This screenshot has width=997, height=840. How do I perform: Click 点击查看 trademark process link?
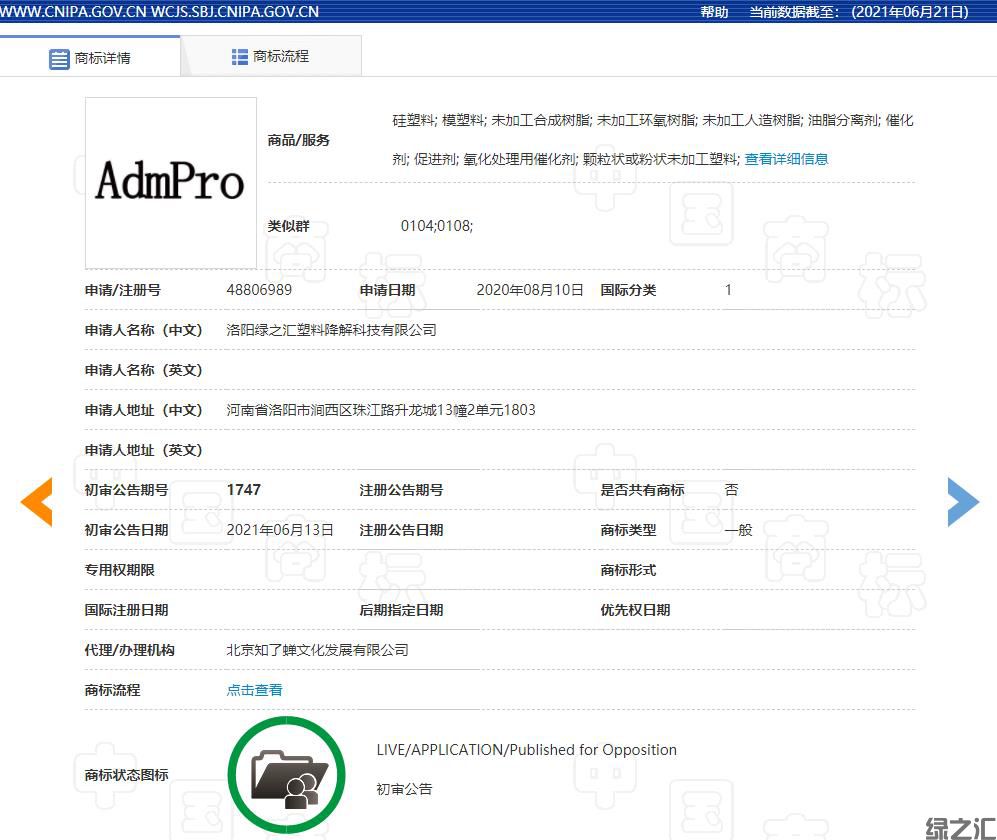tap(254, 690)
